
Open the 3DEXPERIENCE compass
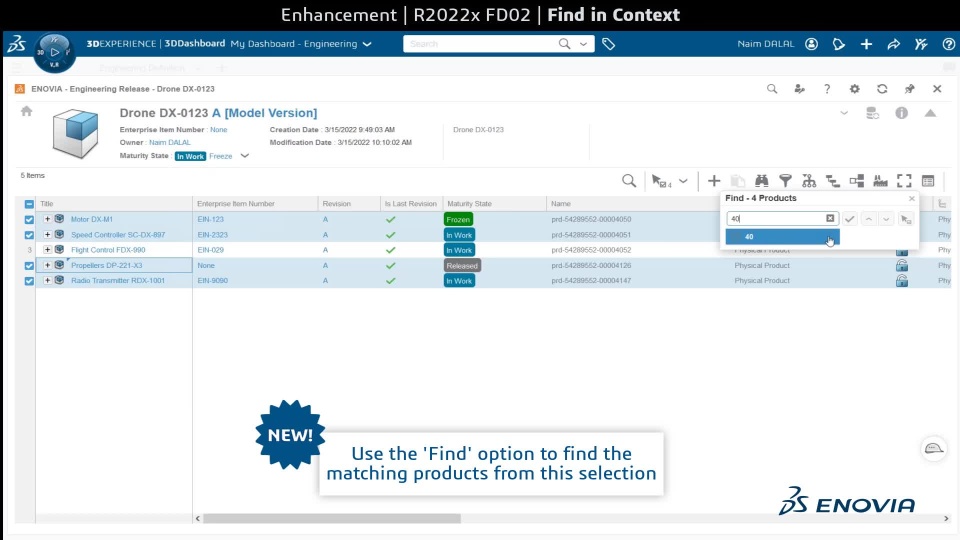click(x=54, y=52)
